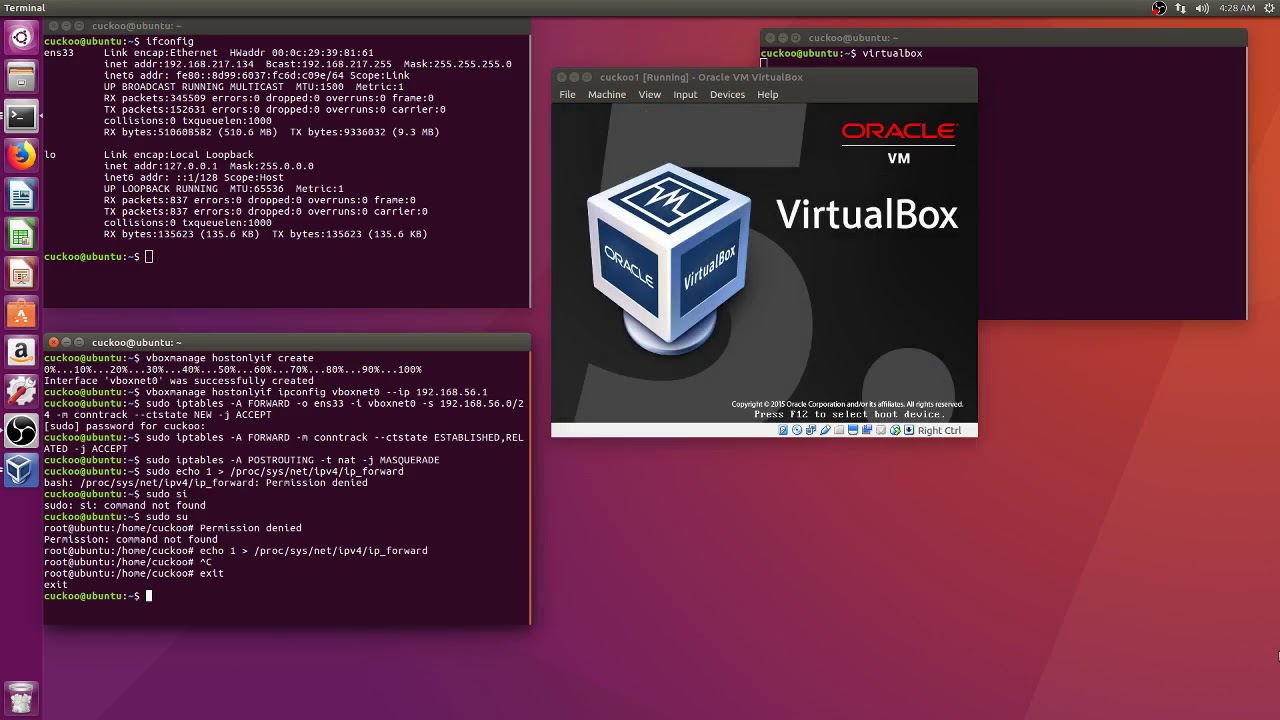This screenshot has width=1280, height=720.
Task: Select the VirtualBox icon in the dock
Action: 21,470
